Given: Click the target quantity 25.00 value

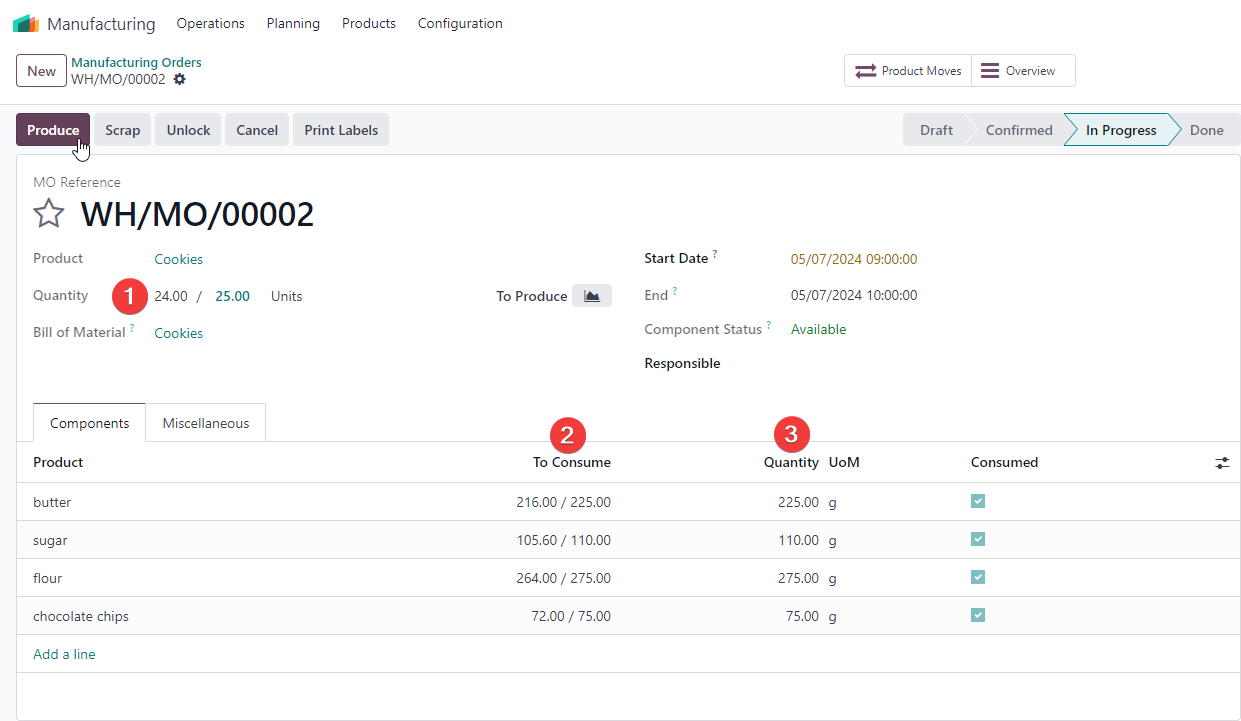Looking at the screenshot, I should (233, 296).
